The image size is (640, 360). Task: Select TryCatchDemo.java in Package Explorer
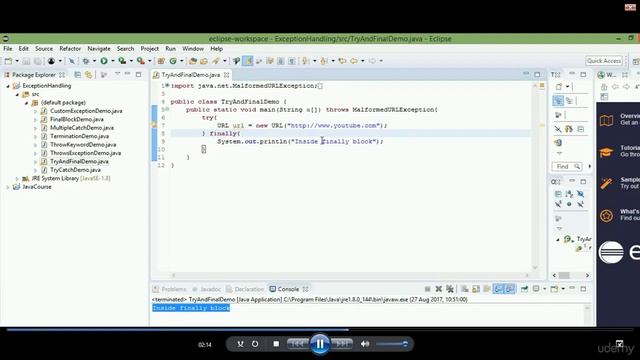pos(75,170)
